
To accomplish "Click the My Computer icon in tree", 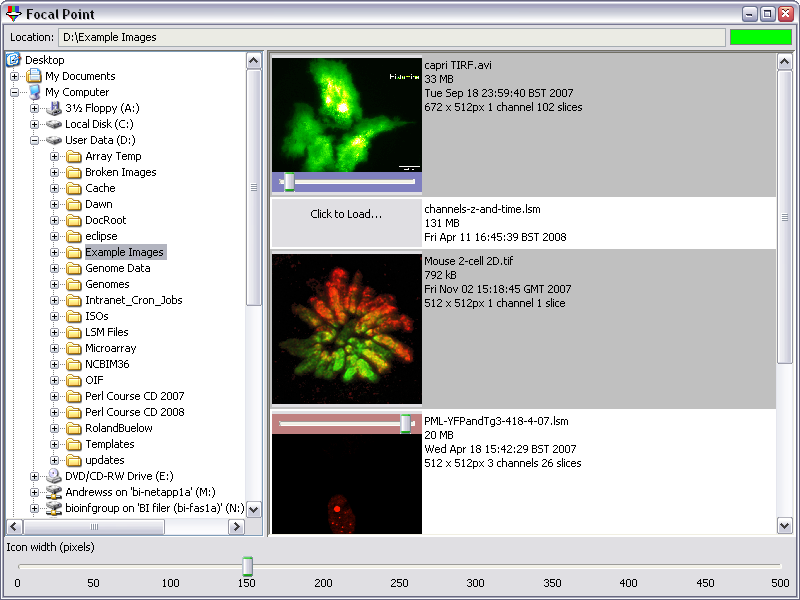I will pos(34,92).
